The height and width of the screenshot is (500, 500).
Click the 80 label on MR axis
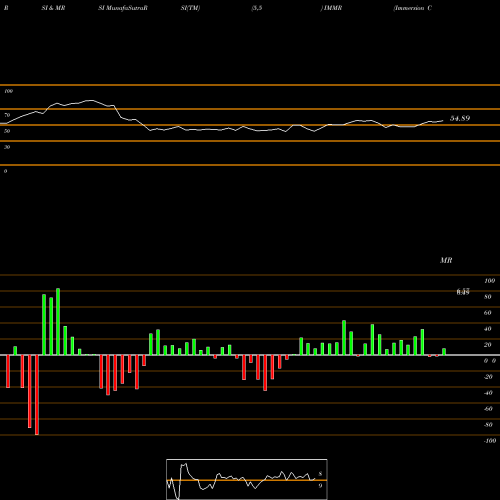[488, 297]
